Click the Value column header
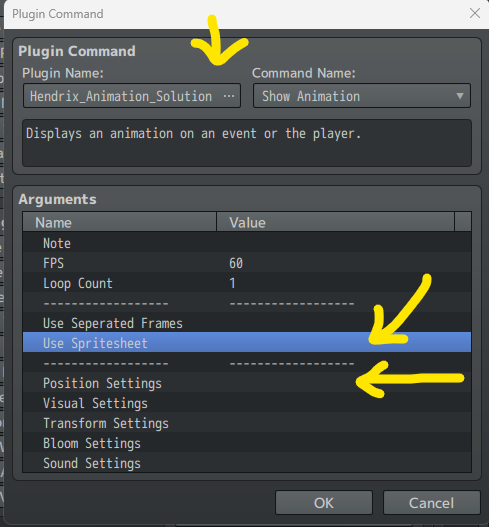 [335, 222]
